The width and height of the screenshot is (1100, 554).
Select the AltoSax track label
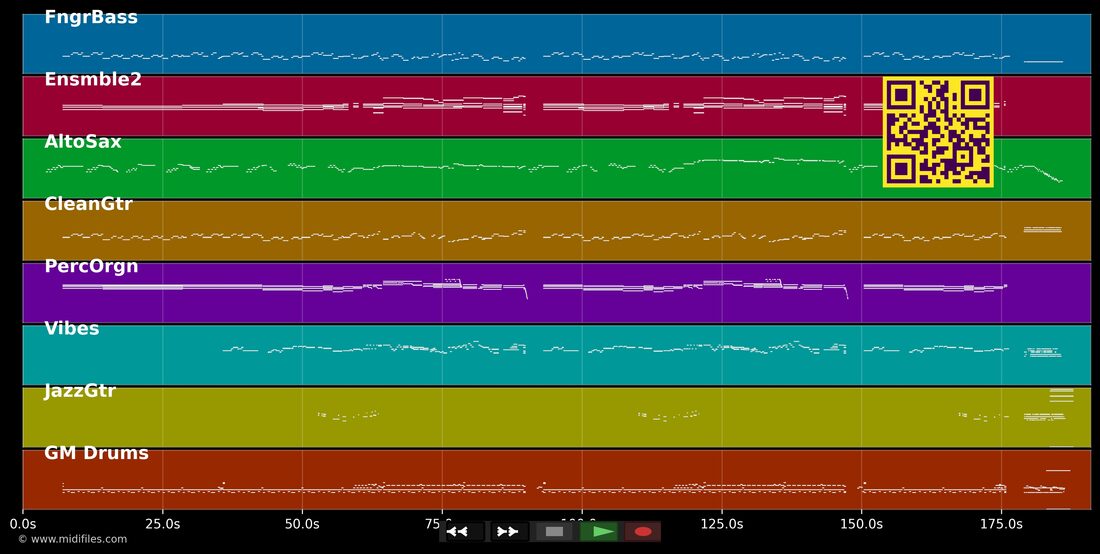click(x=83, y=142)
